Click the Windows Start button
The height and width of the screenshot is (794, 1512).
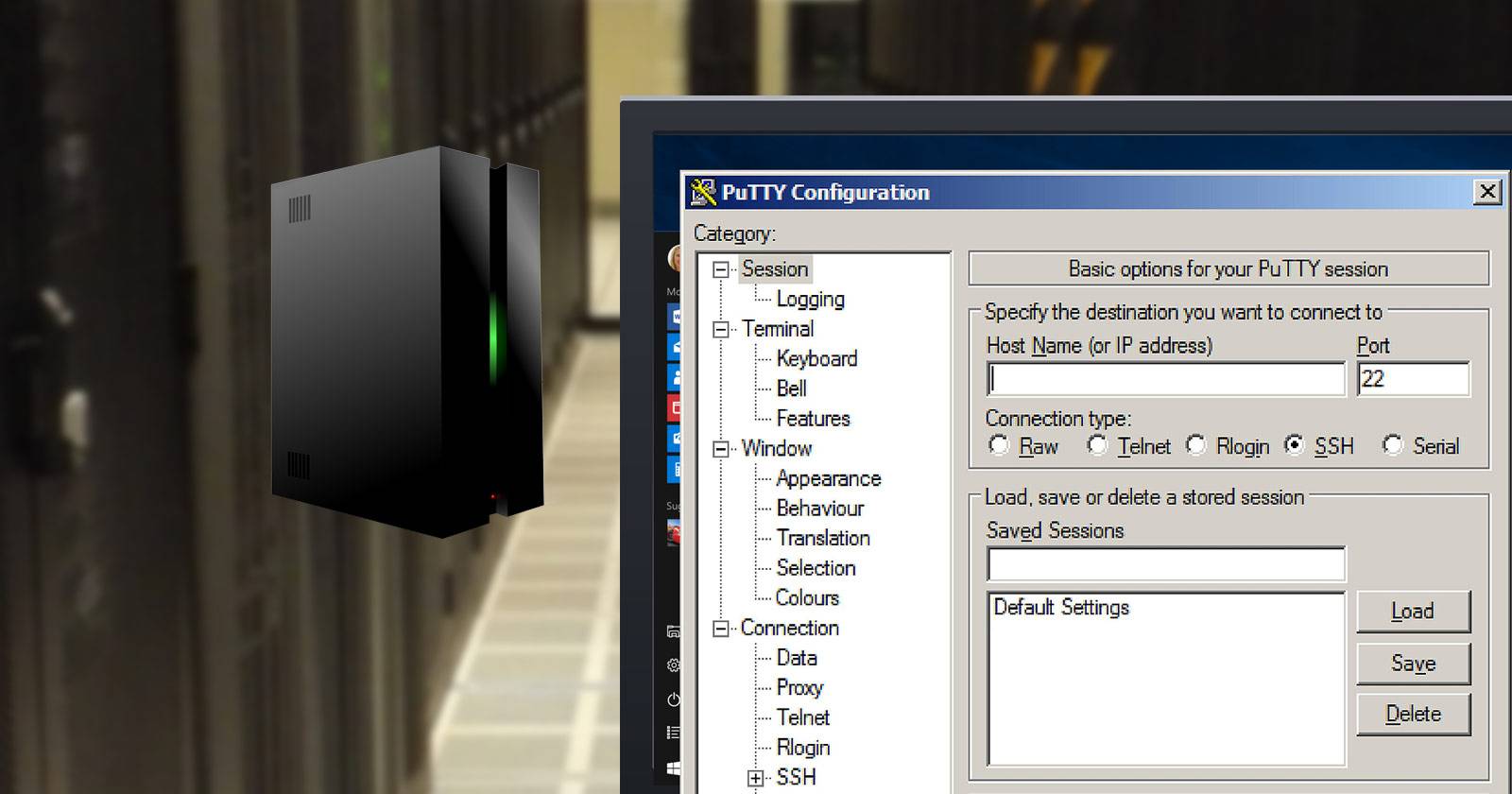point(673,768)
